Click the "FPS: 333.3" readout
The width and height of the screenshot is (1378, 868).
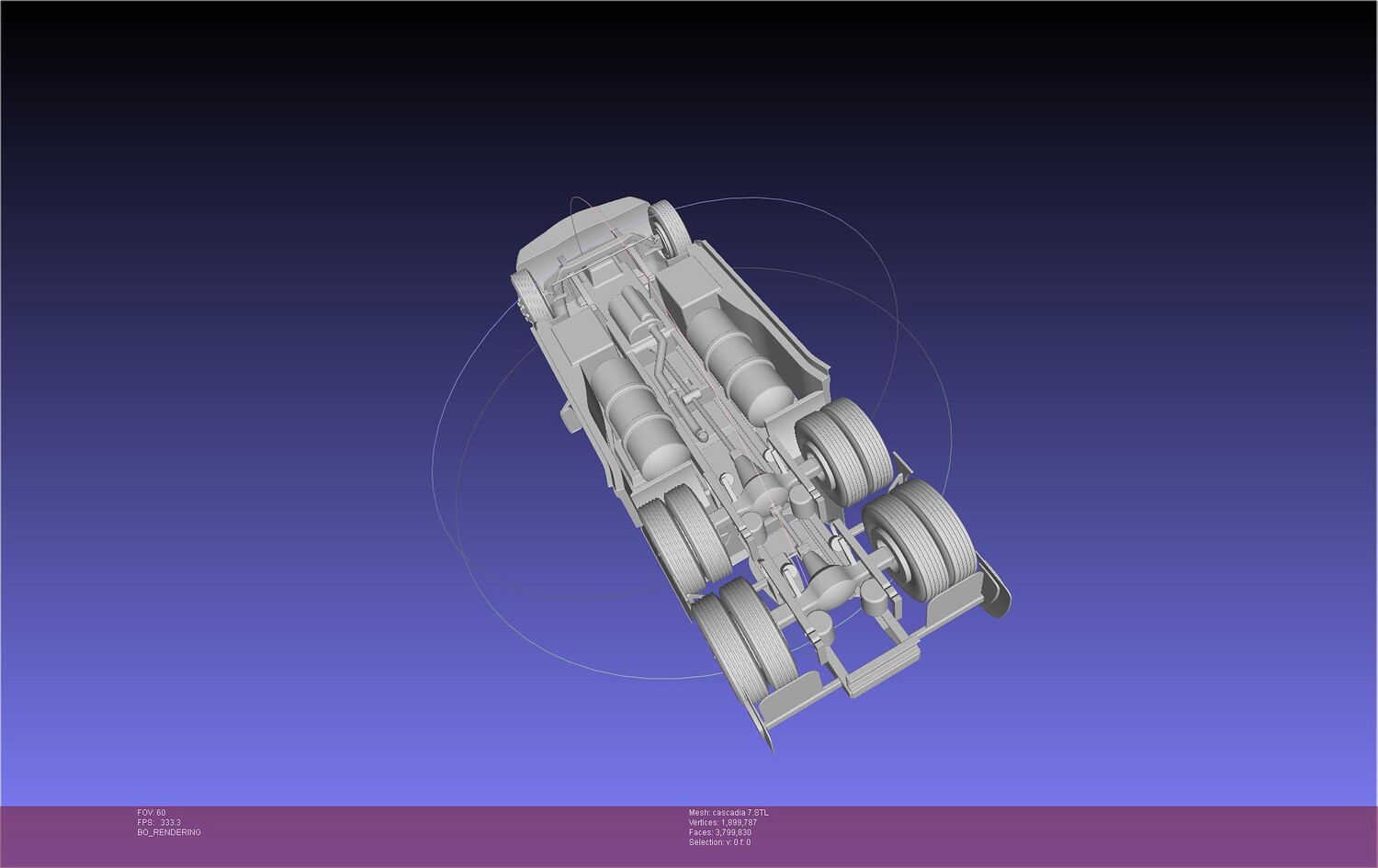pyautogui.click(x=159, y=823)
